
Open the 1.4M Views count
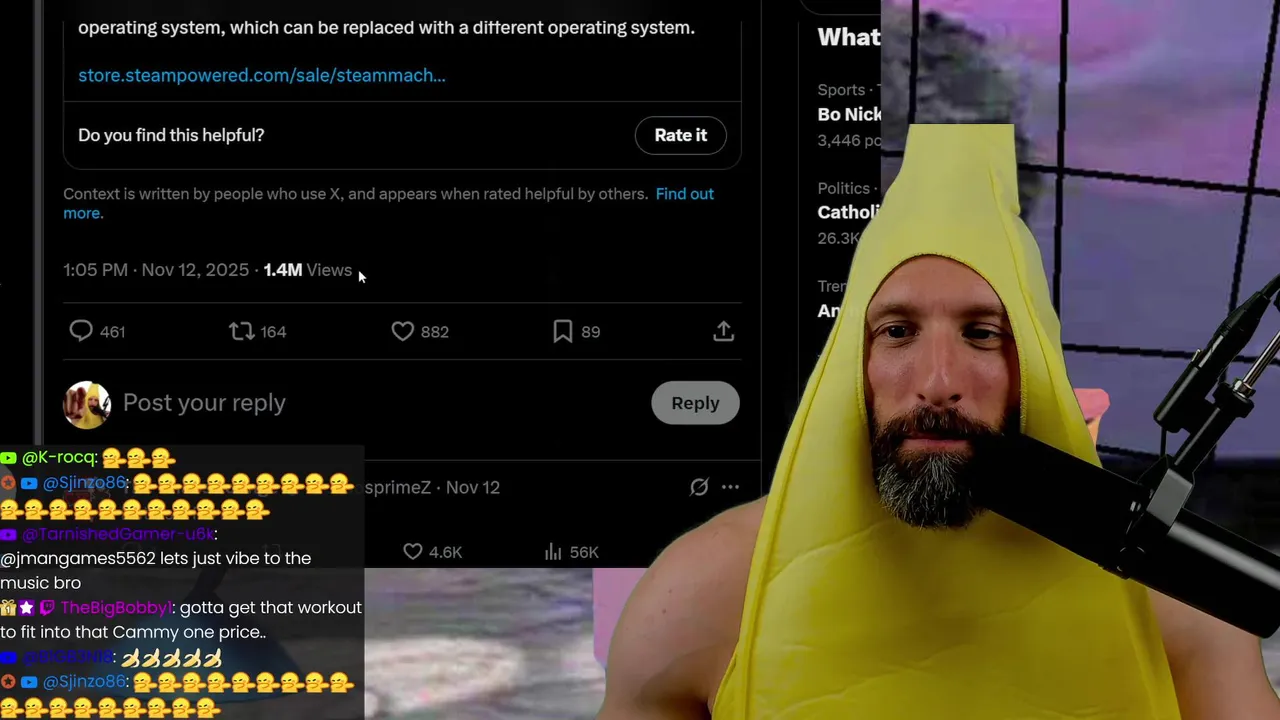pos(308,270)
